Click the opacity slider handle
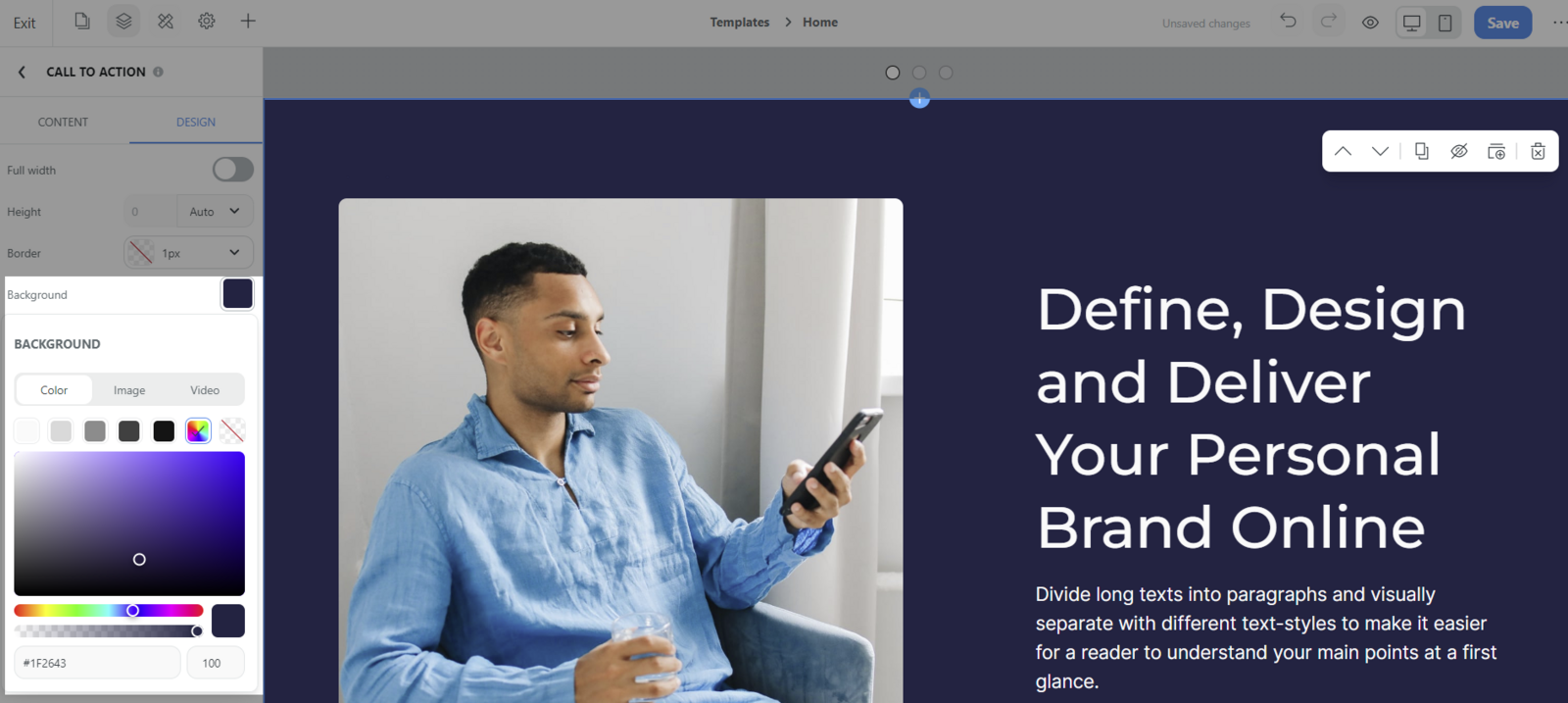The height and width of the screenshot is (703, 1568). click(197, 630)
